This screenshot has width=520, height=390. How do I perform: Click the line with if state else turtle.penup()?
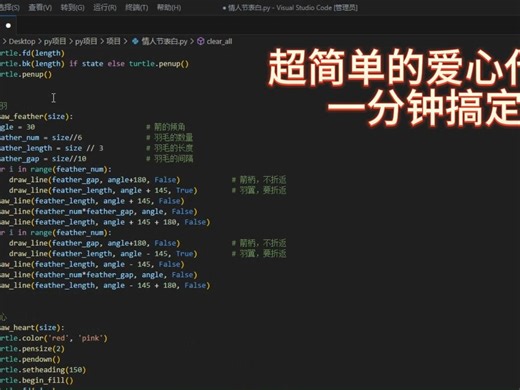[94, 64]
